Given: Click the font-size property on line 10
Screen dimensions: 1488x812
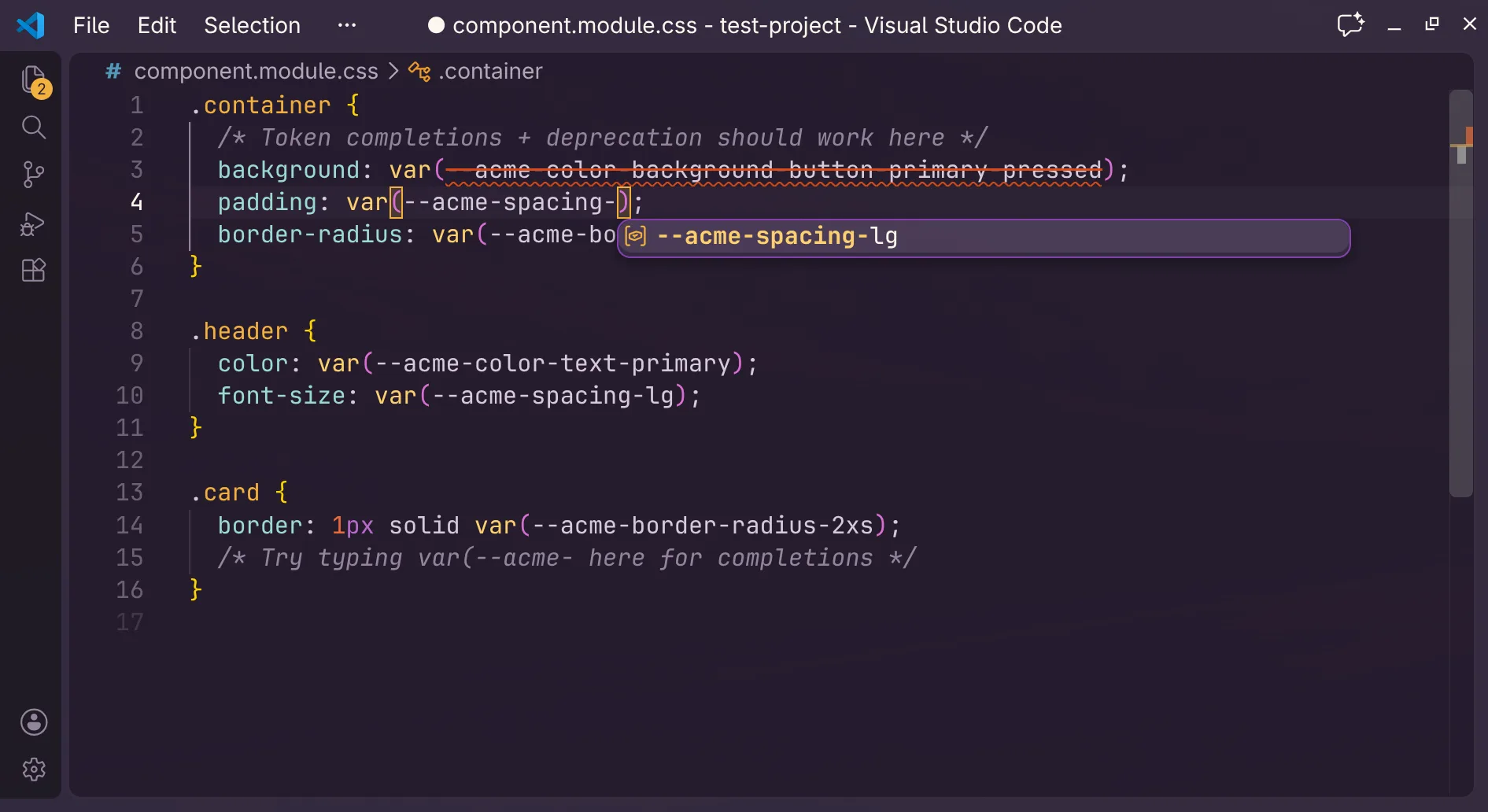Looking at the screenshot, I should pyautogui.click(x=281, y=396).
